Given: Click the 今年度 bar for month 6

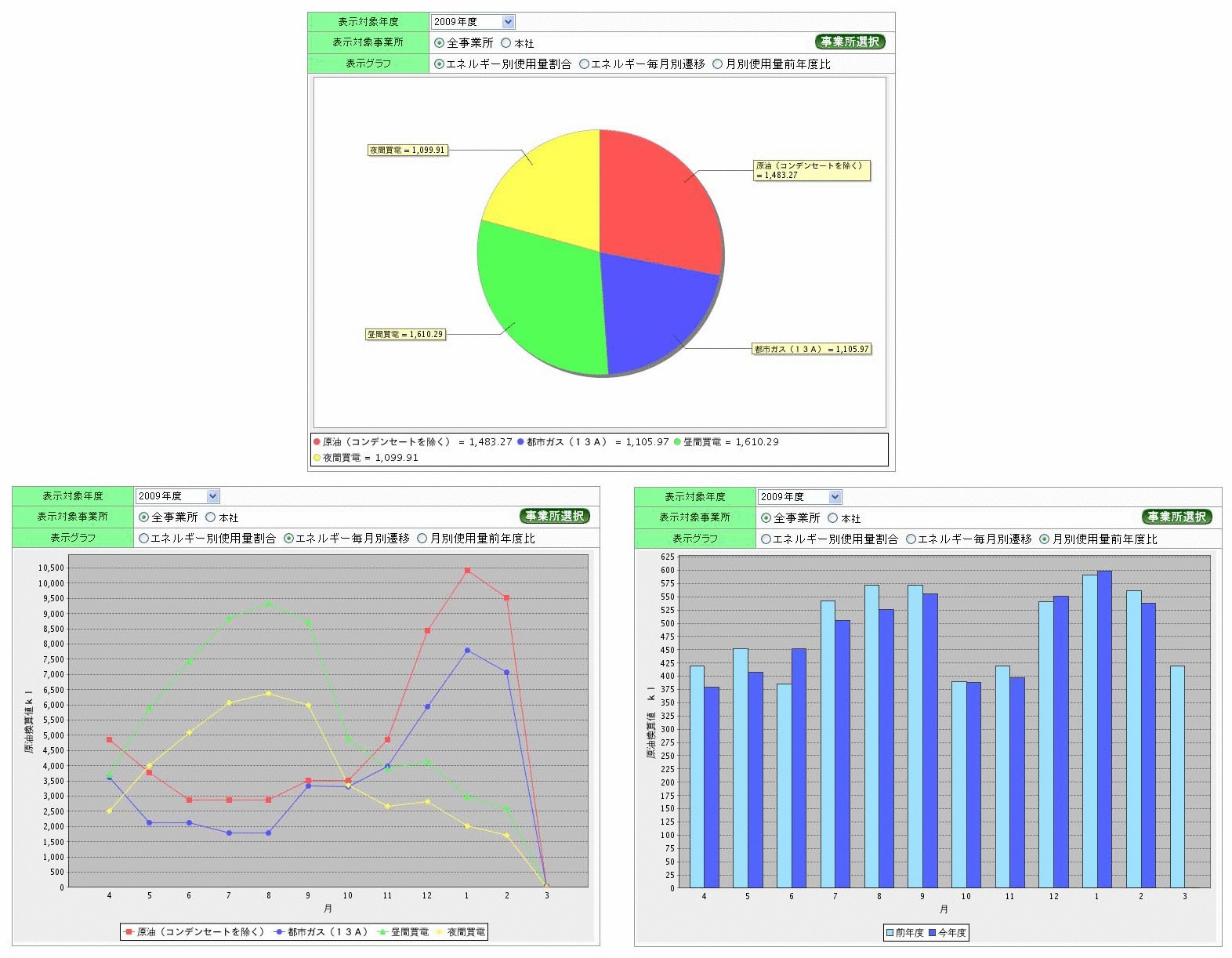Looking at the screenshot, I should [799, 768].
